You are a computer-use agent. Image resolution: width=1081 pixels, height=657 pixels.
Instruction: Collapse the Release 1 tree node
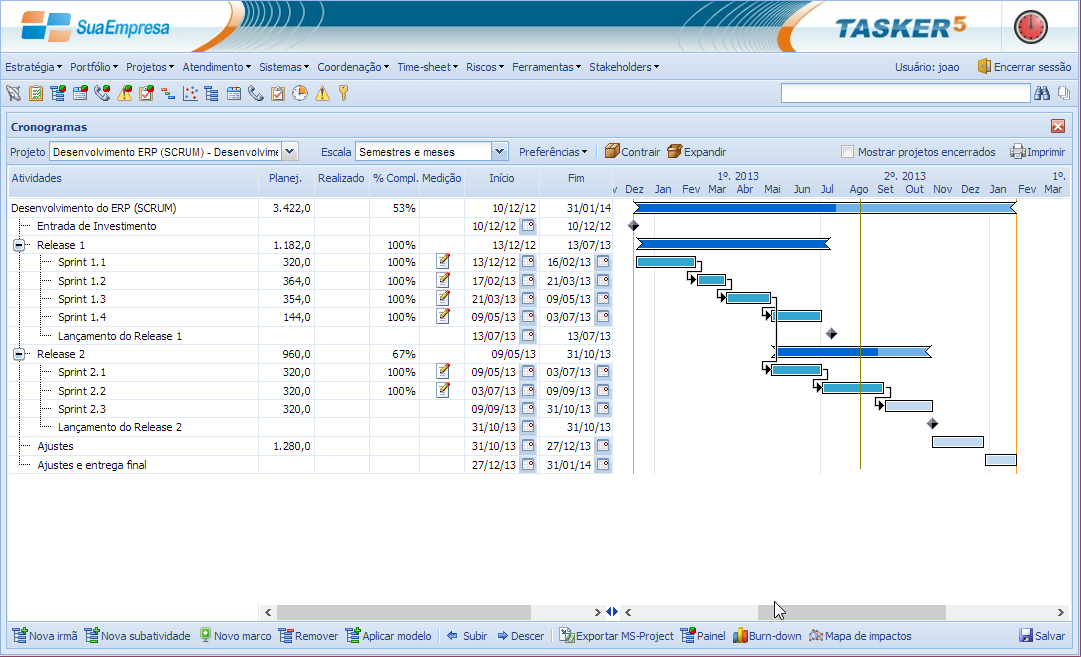point(19,245)
